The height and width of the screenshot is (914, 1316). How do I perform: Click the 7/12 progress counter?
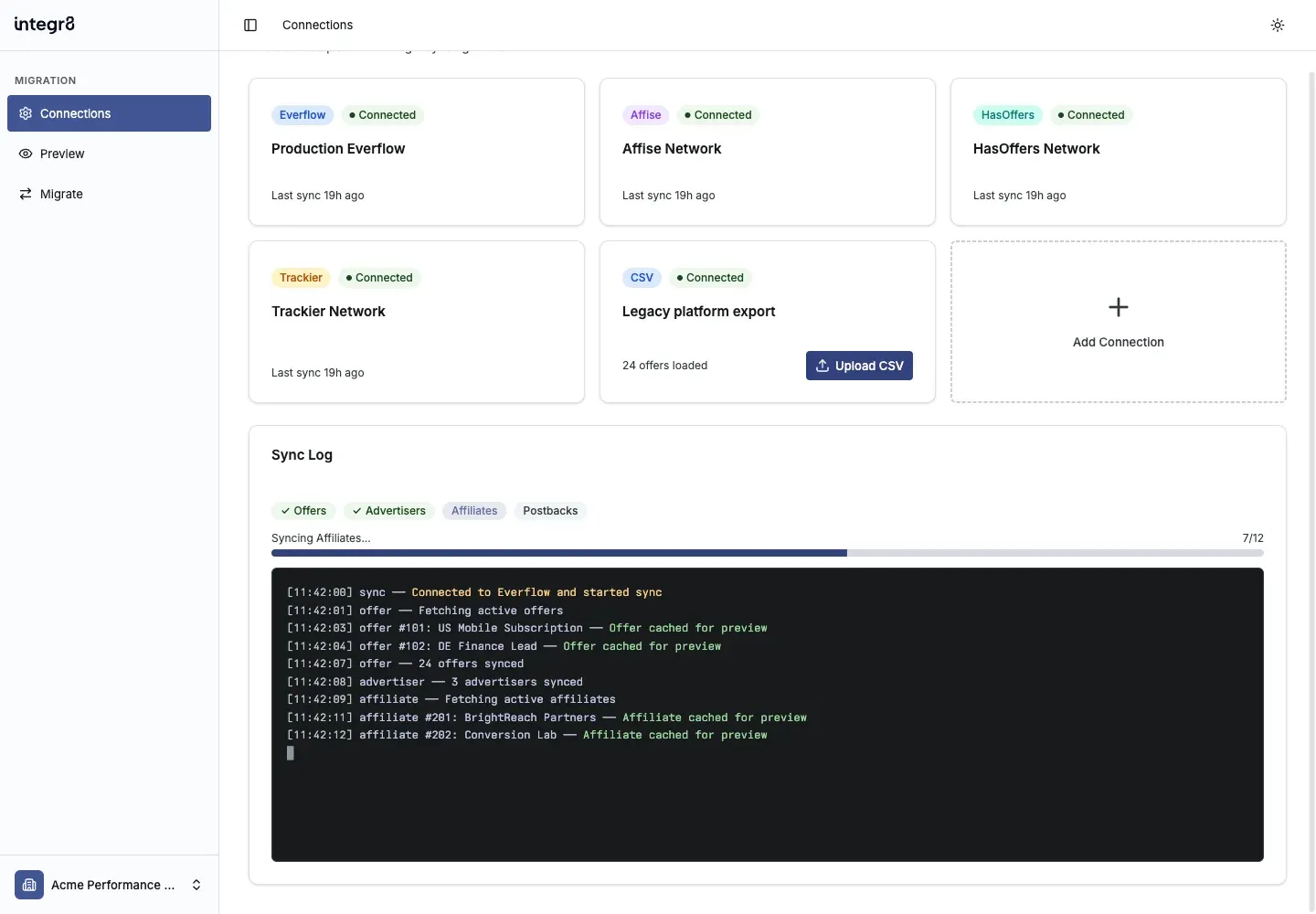pyautogui.click(x=1253, y=538)
